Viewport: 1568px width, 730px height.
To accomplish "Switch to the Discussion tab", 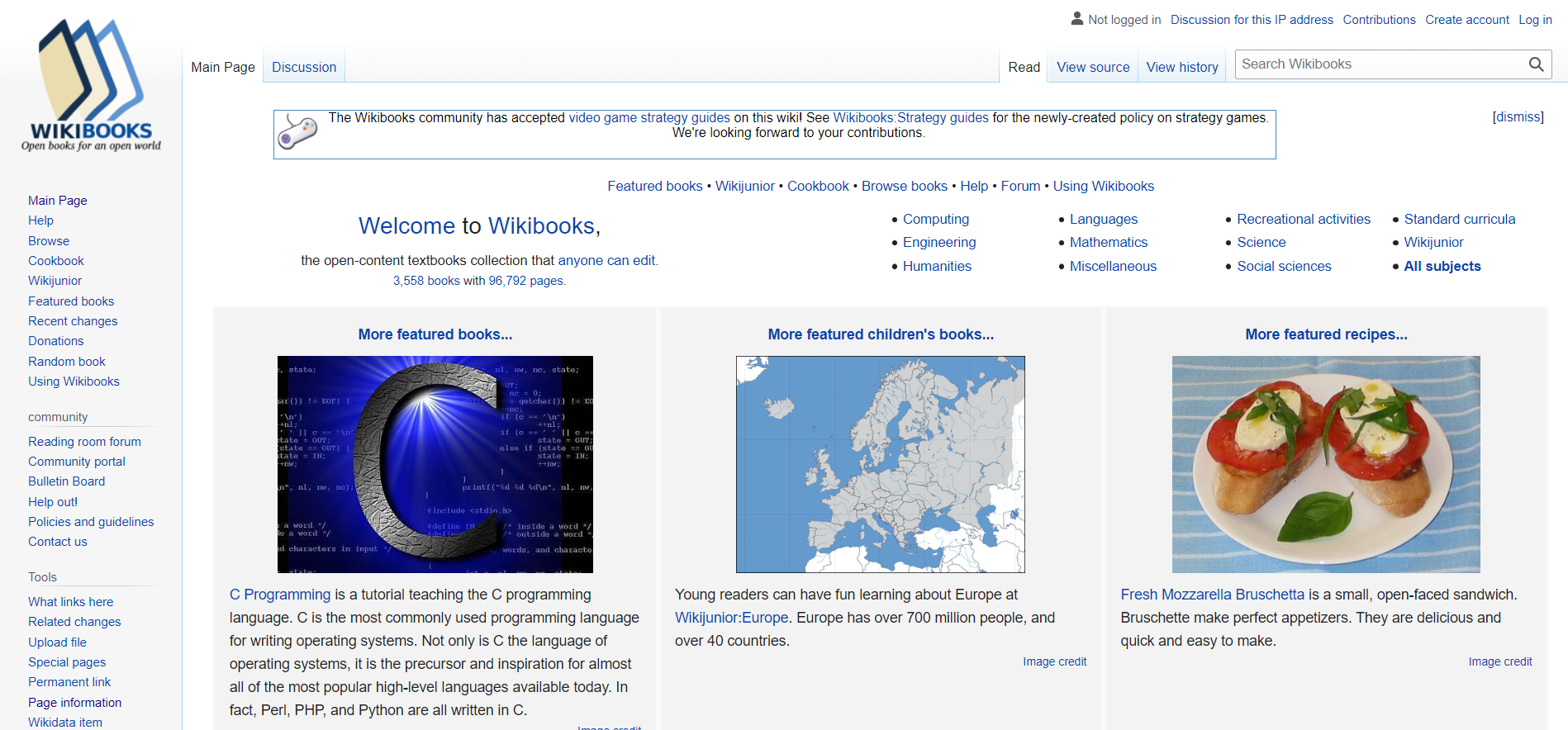I will point(304,67).
